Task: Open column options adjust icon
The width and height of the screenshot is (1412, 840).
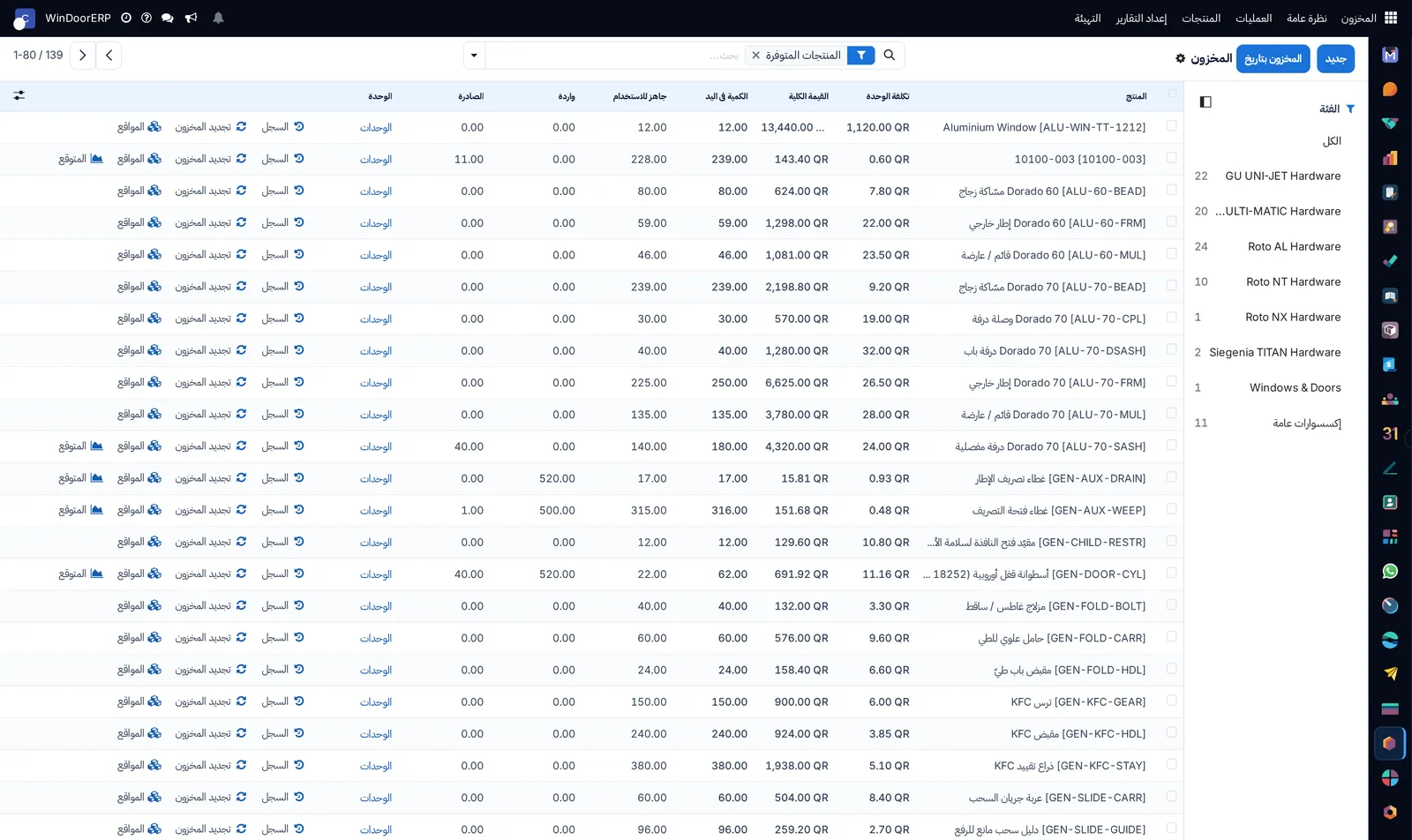Action: click(x=19, y=95)
